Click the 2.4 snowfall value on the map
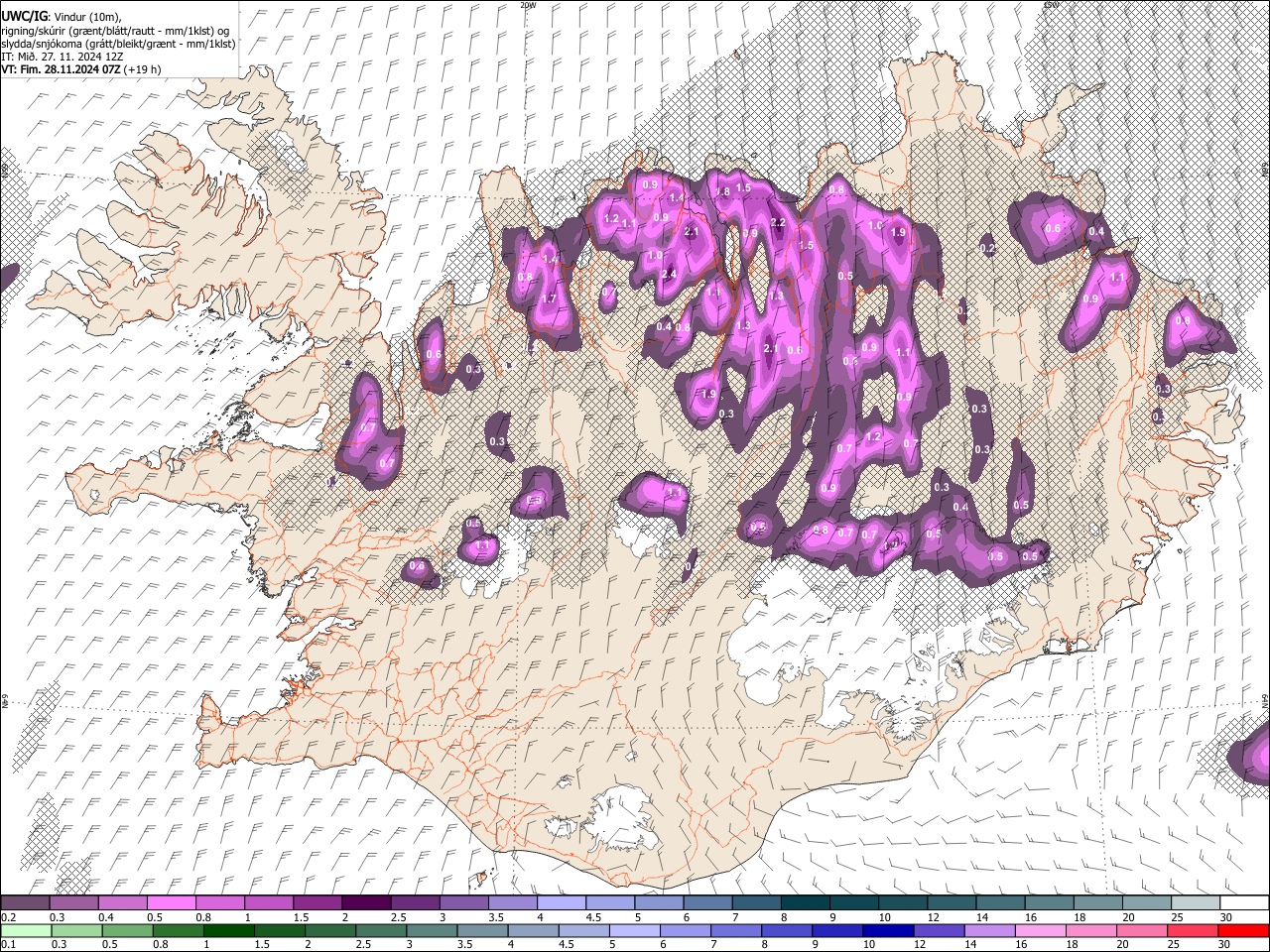The height and width of the screenshot is (952, 1270). 669,274
